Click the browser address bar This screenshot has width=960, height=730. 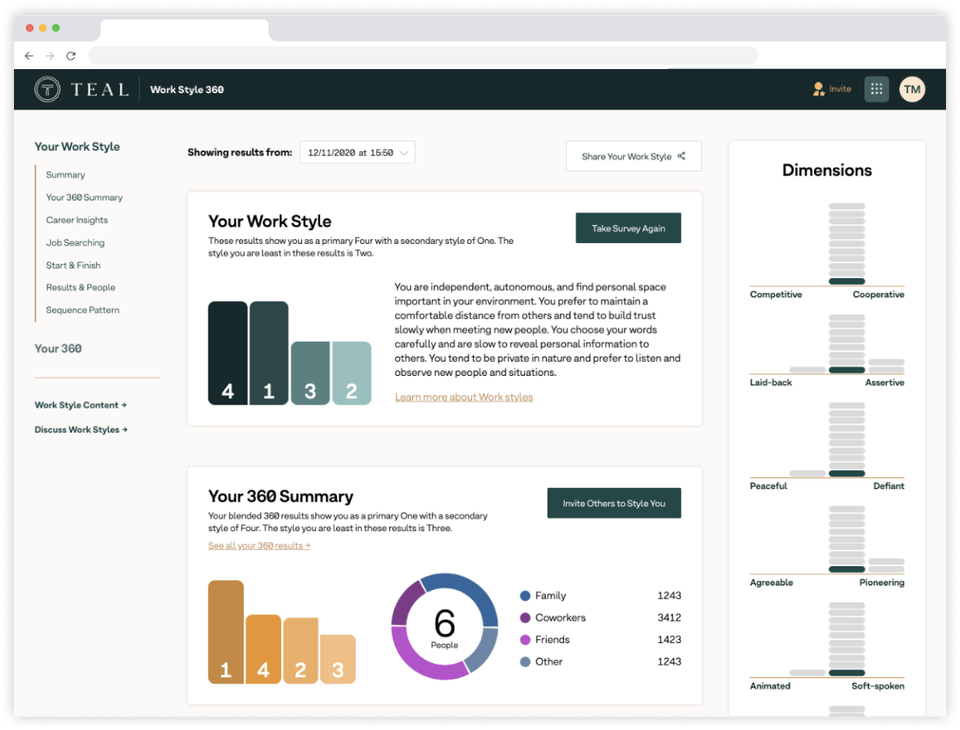click(420, 56)
